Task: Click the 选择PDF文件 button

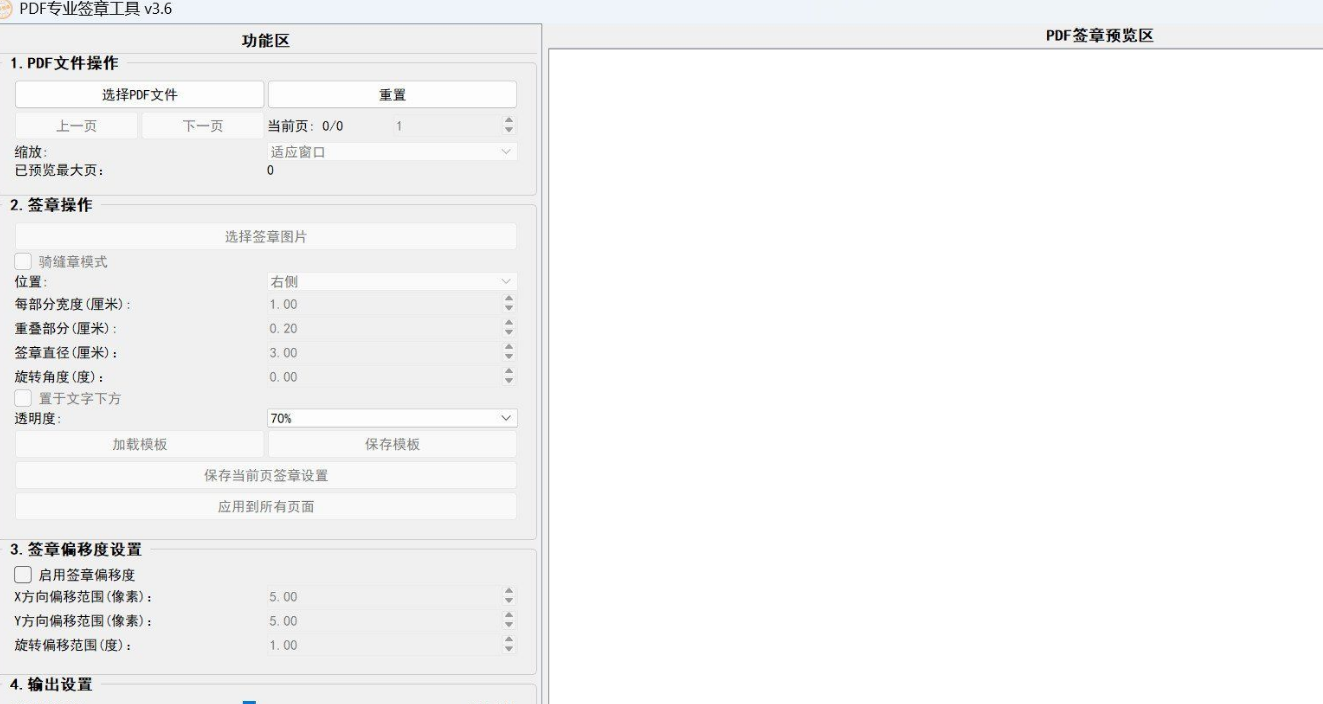Action: point(139,95)
